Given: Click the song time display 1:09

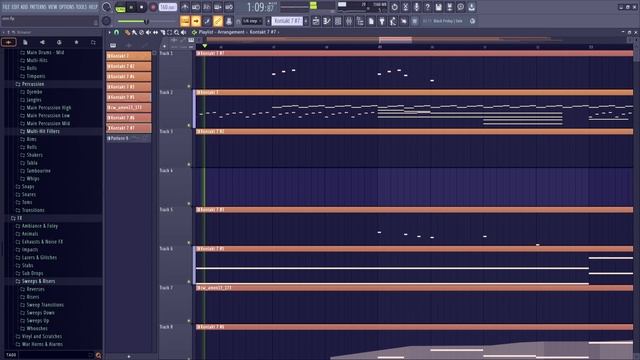Looking at the screenshot, I should pyautogui.click(x=260, y=7).
